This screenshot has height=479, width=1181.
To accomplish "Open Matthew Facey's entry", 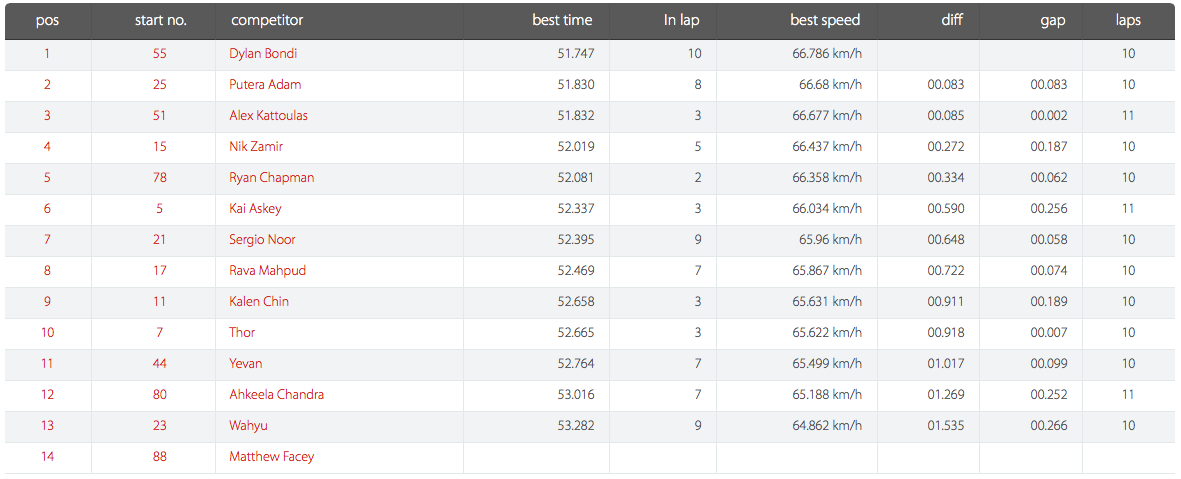I will click(x=272, y=456).
